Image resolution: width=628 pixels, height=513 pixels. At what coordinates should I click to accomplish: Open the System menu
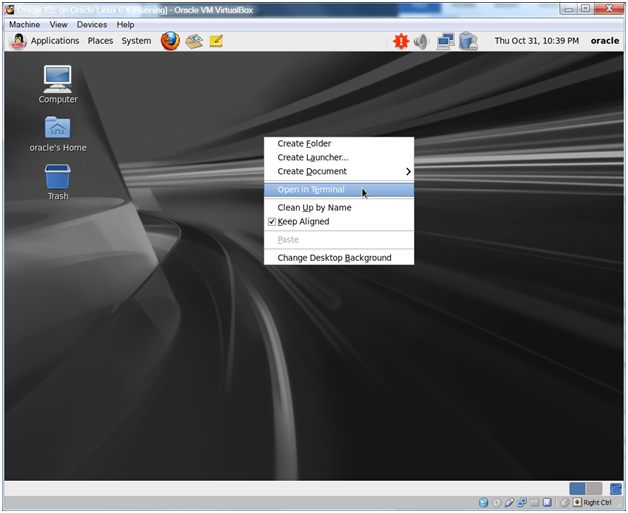pyautogui.click(x=136, y=41)
